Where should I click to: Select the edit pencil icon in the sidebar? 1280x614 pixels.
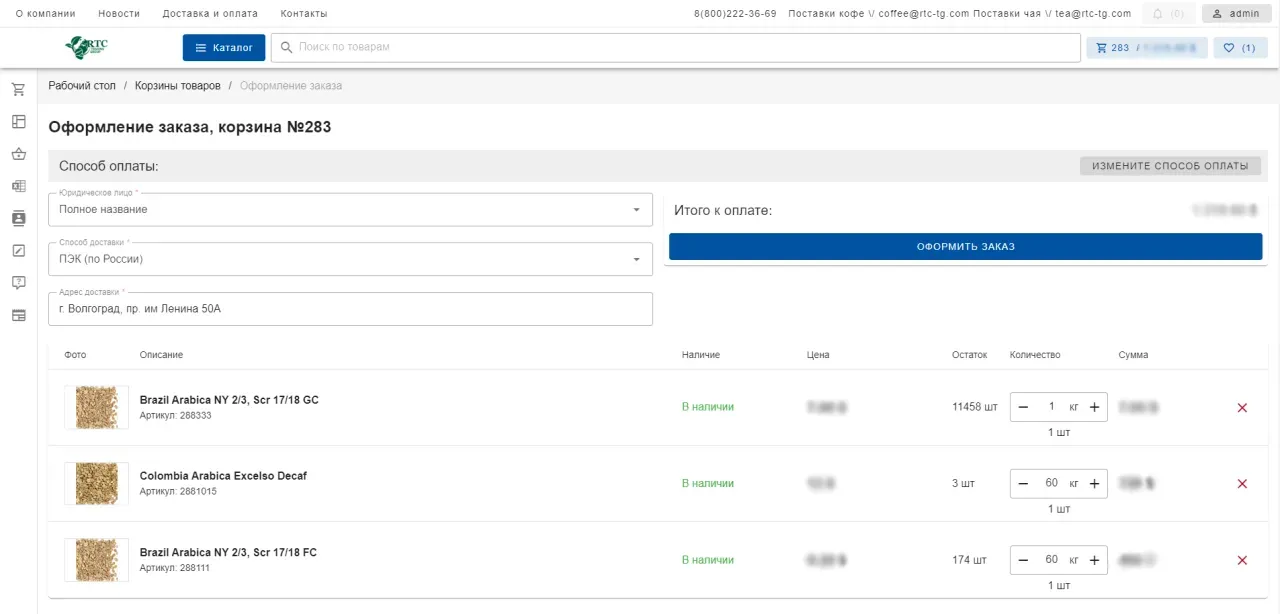point(17,250)
